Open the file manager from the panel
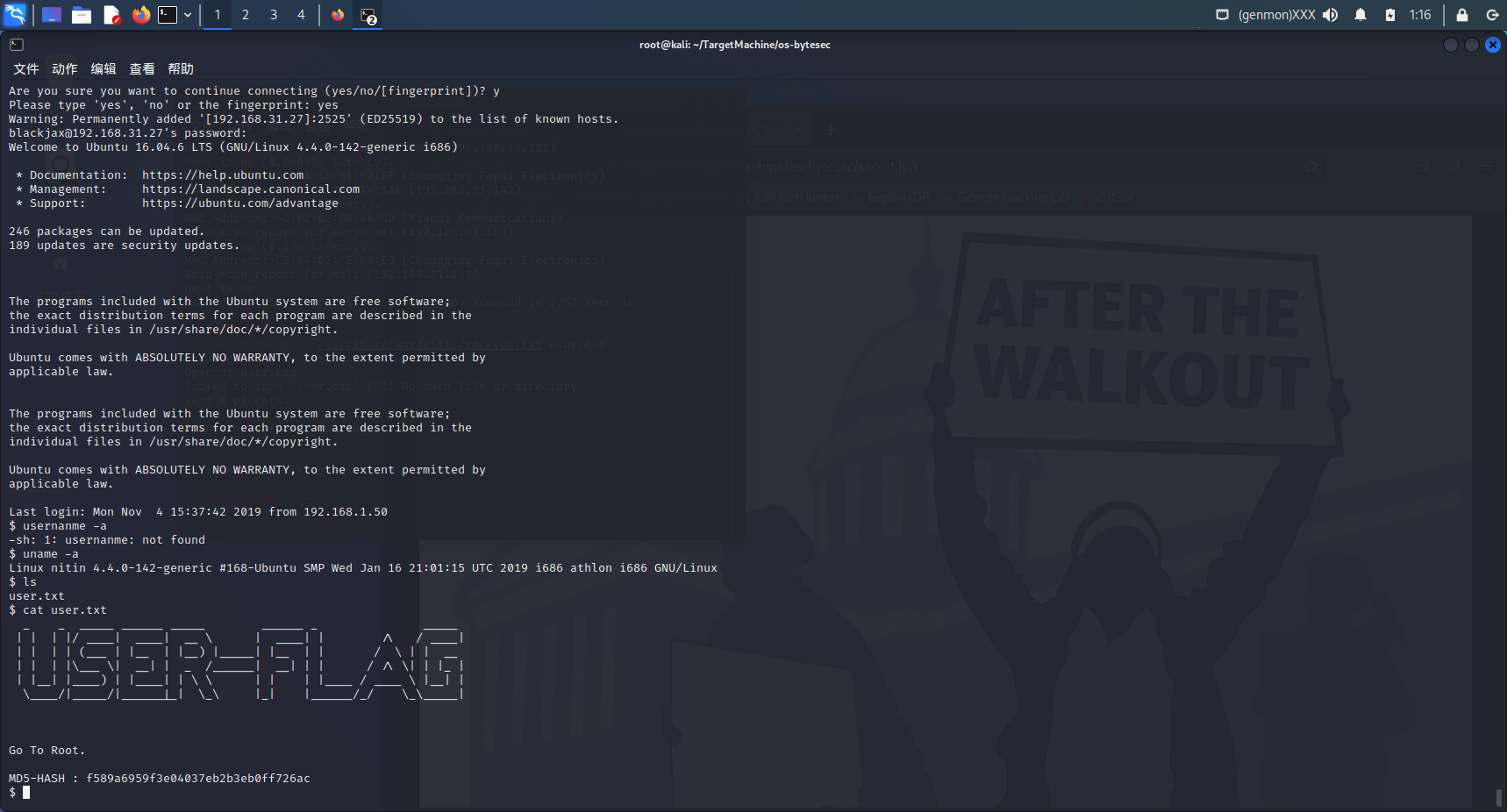 tap(82, 15)
